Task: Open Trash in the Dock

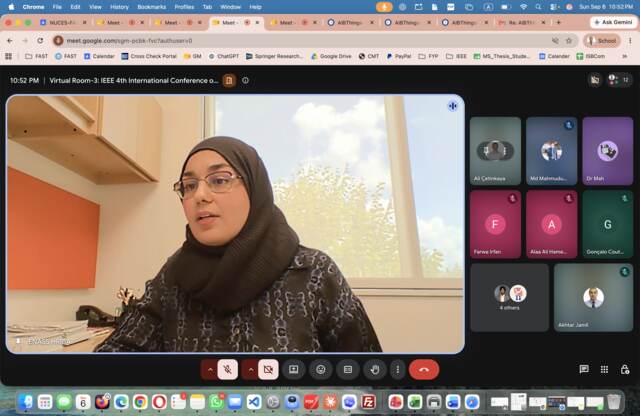Action: pyautogui.click(x=613, y=402)
